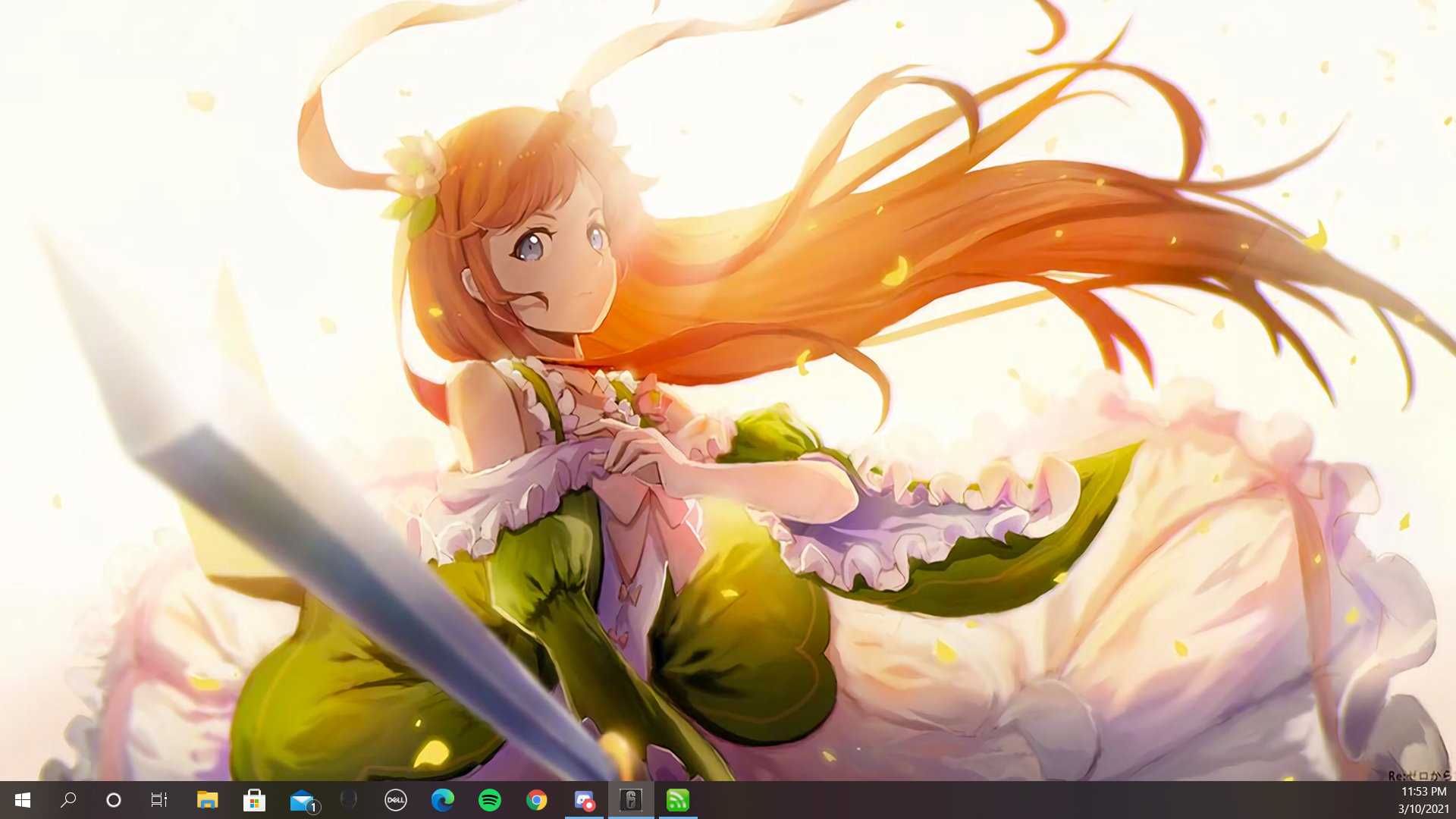Open Task View on the taskbar
Viewport: 1456px width, 819px height.
(x=158, y=800)
